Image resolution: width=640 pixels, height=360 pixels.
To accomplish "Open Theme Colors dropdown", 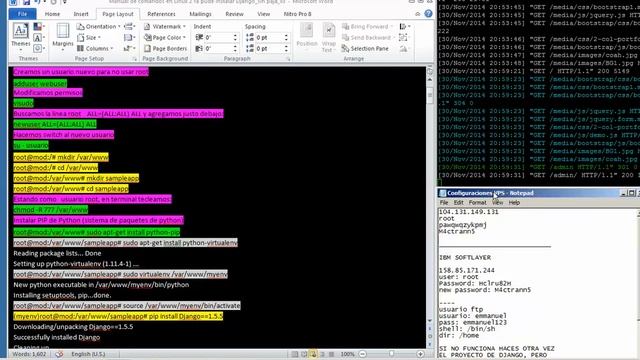I will [x=38, y=27].
